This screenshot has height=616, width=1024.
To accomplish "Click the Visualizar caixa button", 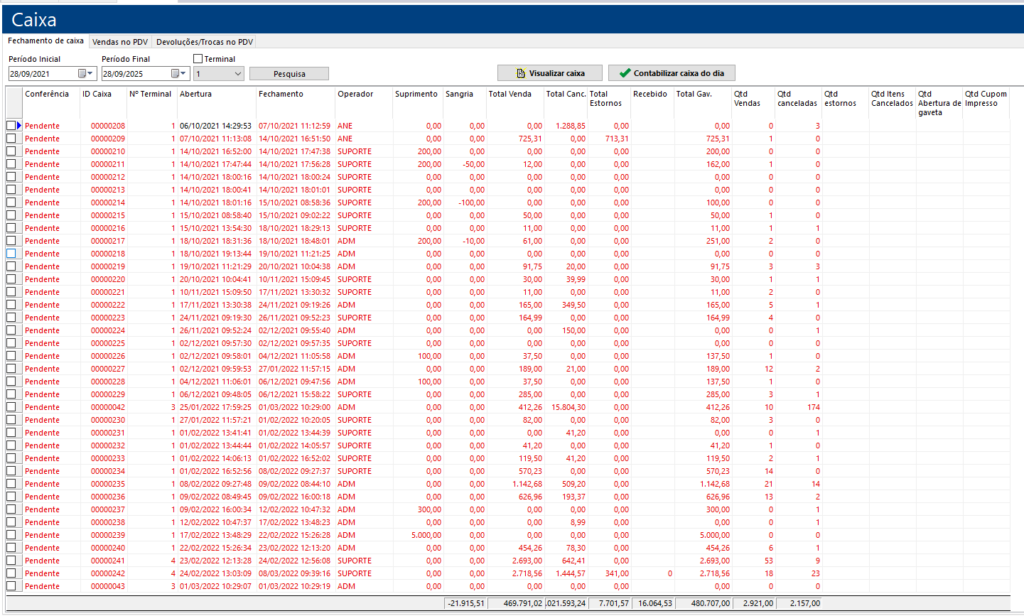I will pos(550,73).
